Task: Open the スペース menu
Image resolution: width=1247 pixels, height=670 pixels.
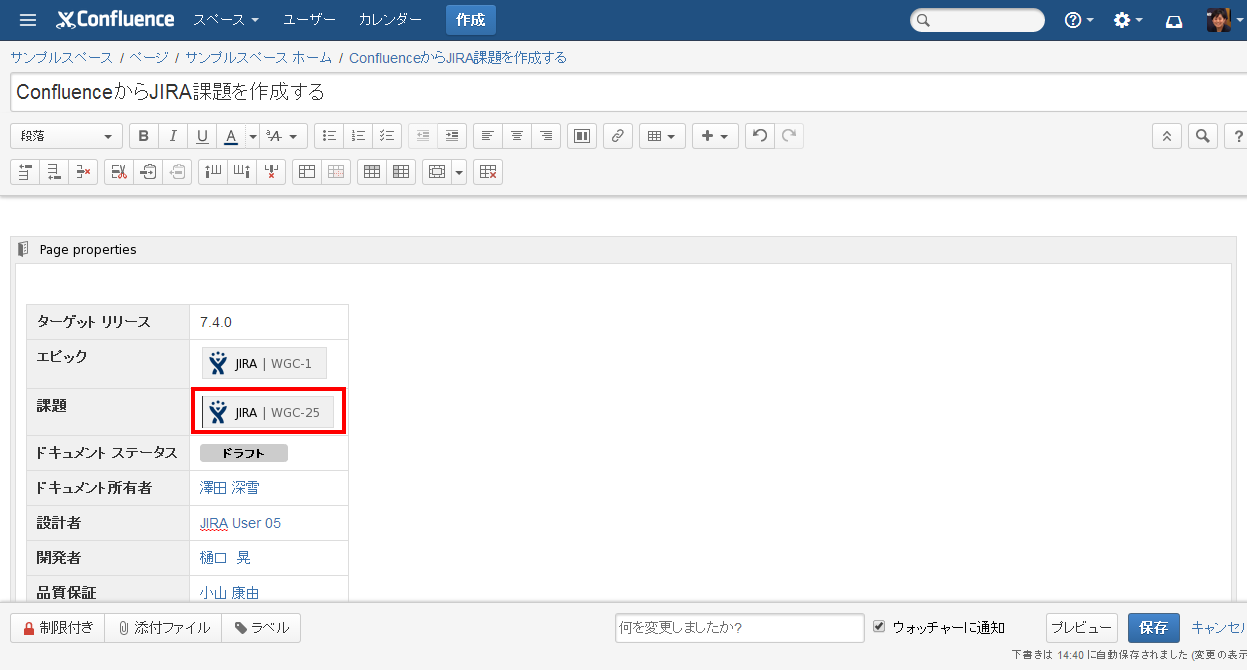Action: 226,20
